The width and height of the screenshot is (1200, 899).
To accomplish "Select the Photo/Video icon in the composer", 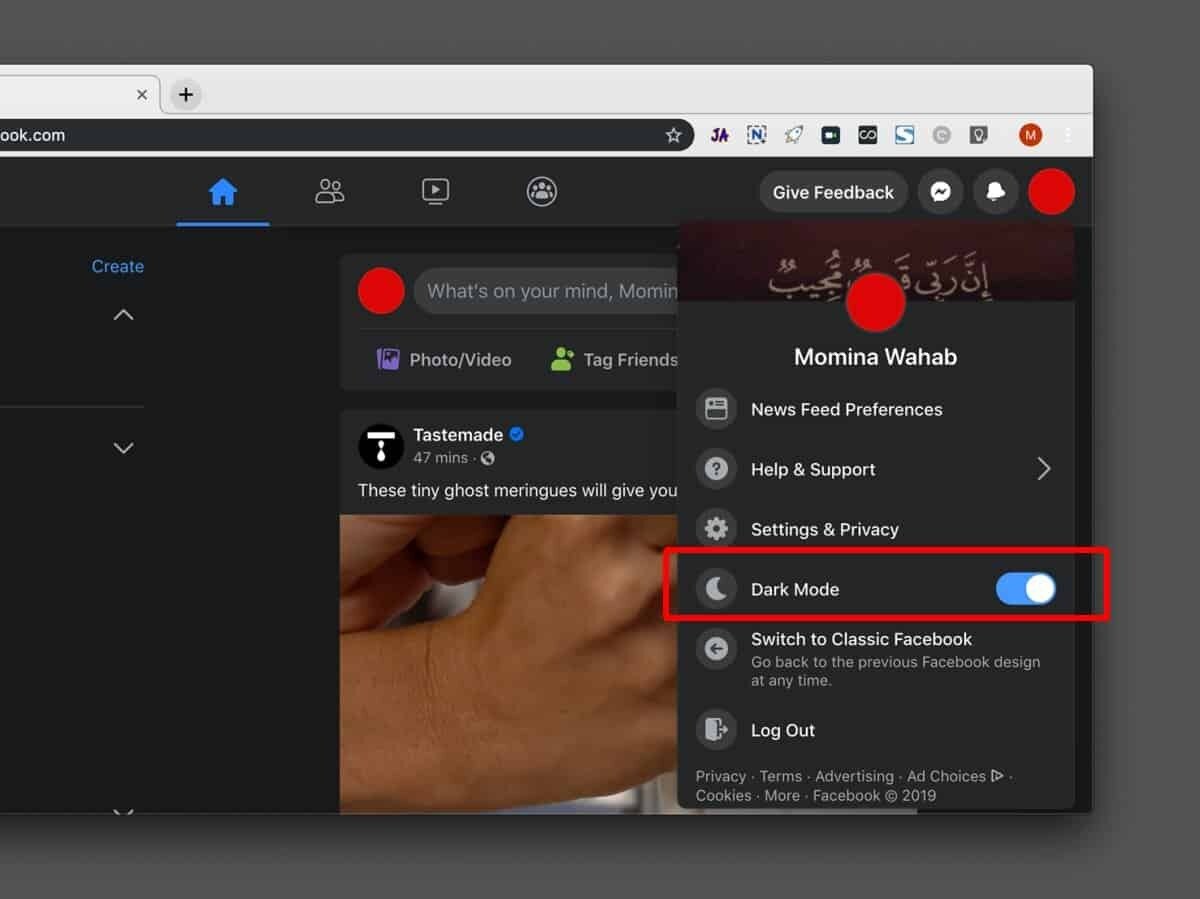I will [388, 359].
